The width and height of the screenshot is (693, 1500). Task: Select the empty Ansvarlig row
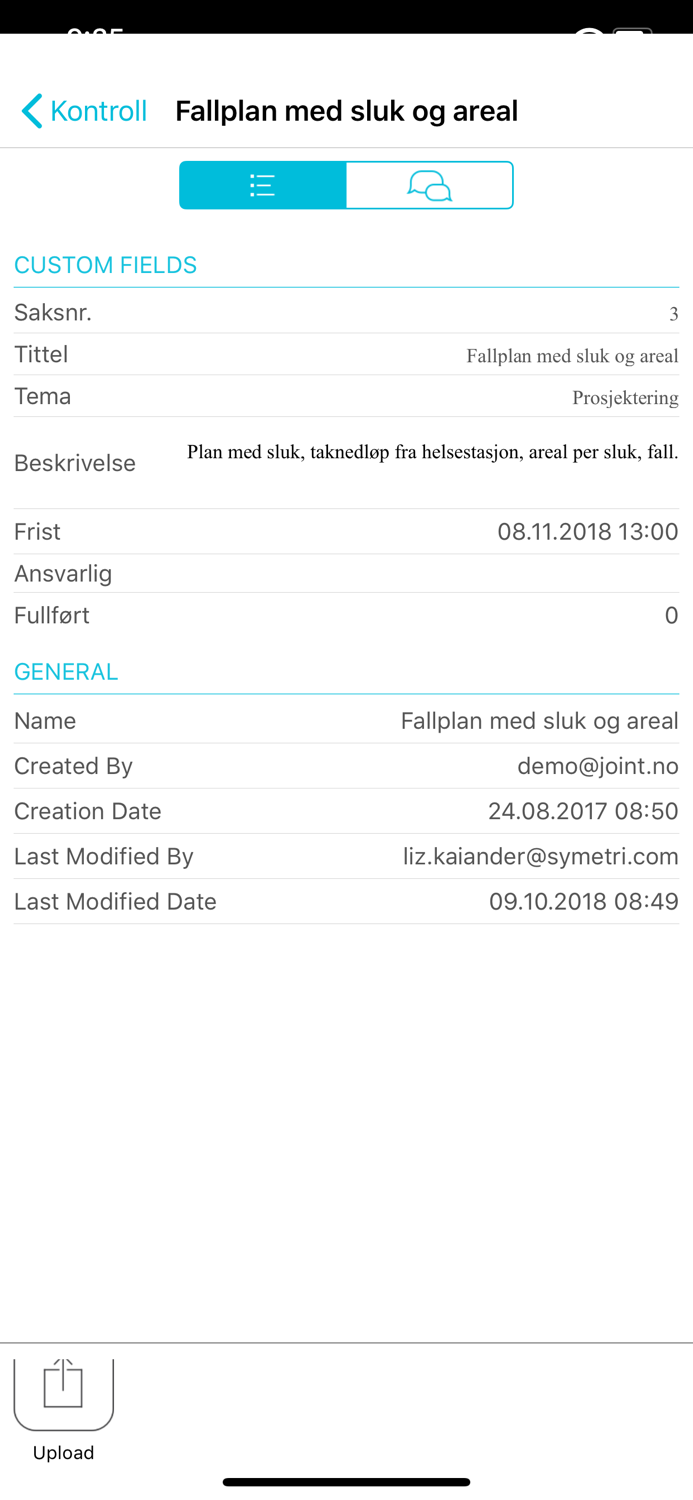pos(346,573)
